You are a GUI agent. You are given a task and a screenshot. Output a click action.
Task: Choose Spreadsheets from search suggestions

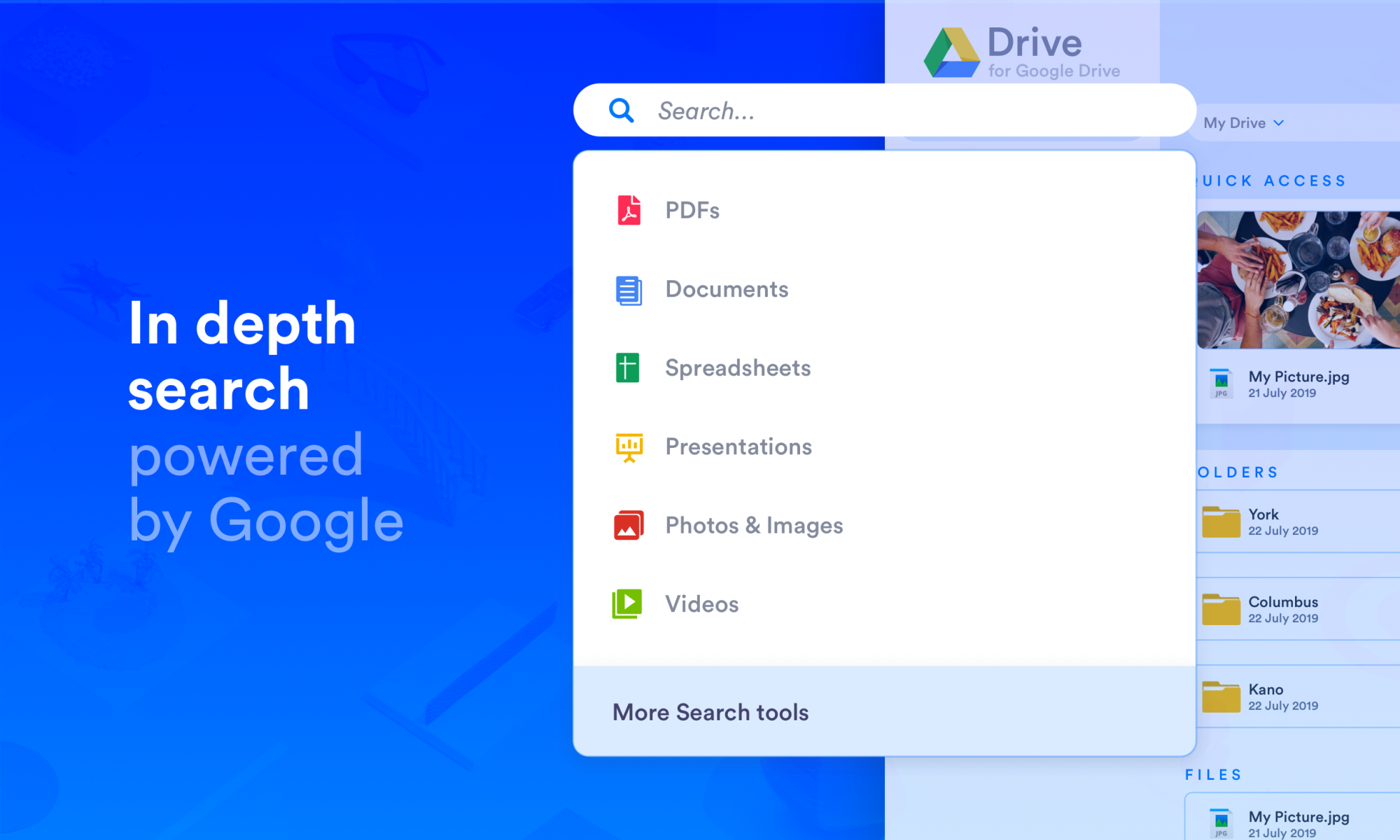point(884,368)
